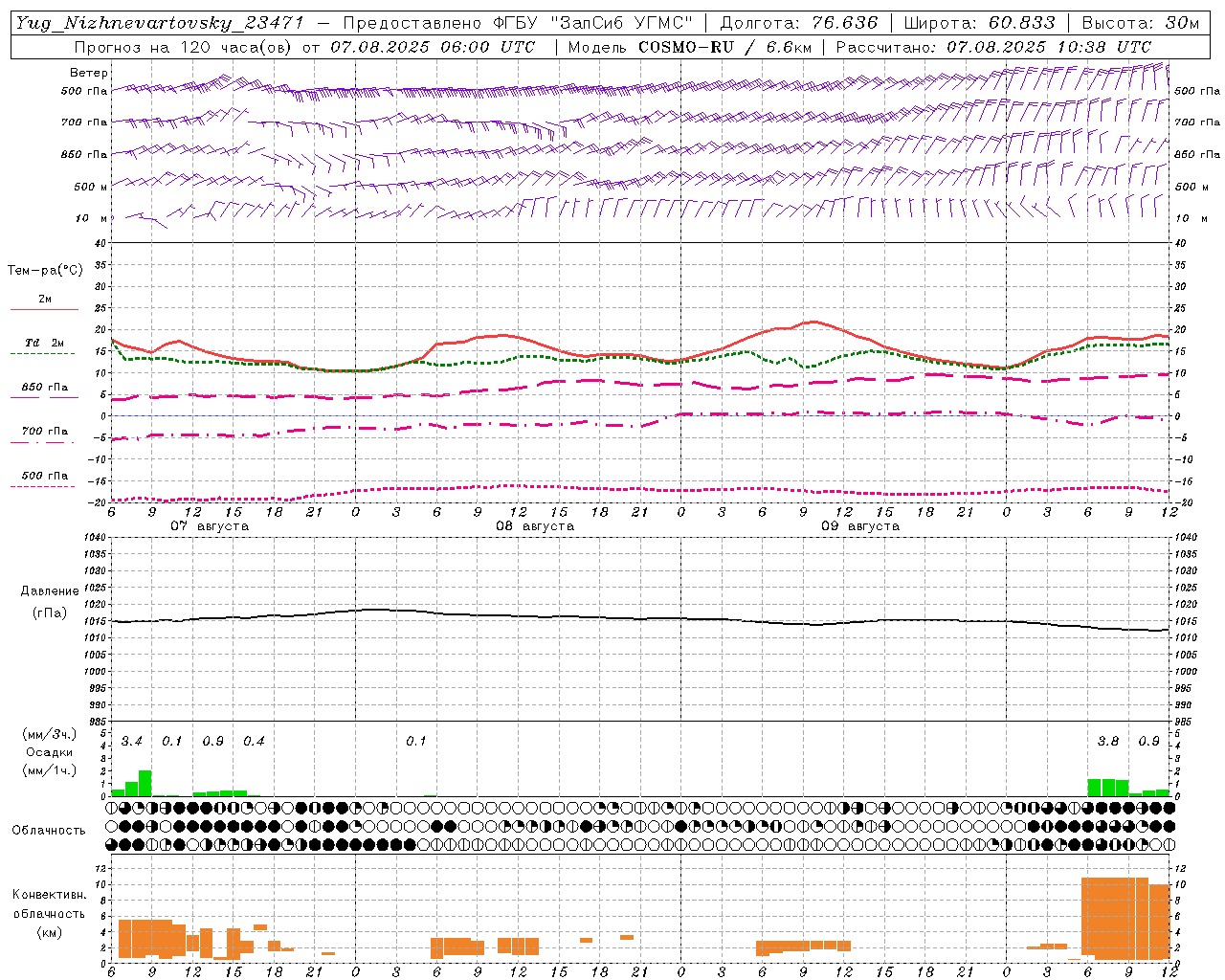Click the (мм/1ч.) precipitation unit label

coord(49,769)
